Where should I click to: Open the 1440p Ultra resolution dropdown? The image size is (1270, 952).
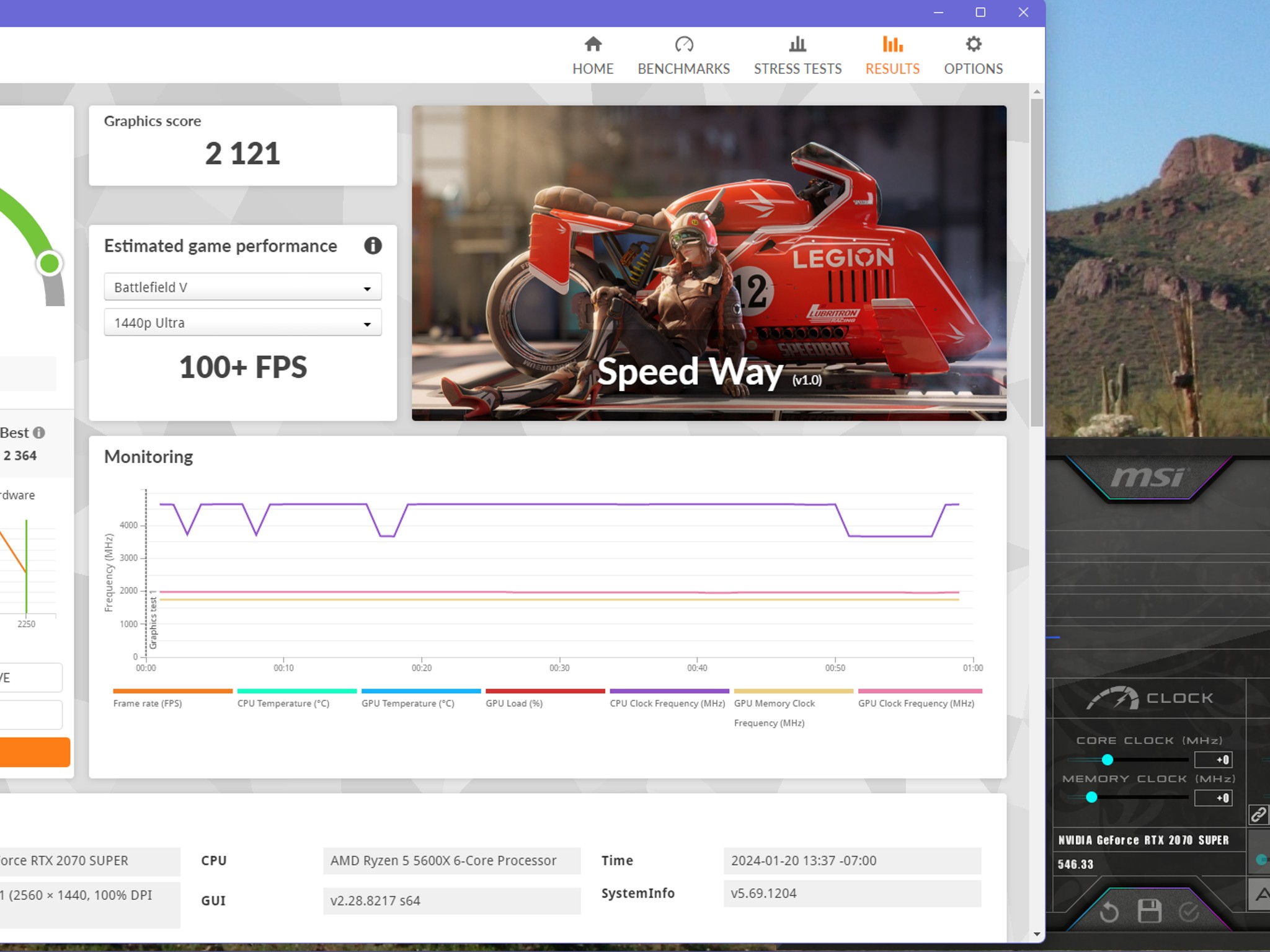(242, 322)
